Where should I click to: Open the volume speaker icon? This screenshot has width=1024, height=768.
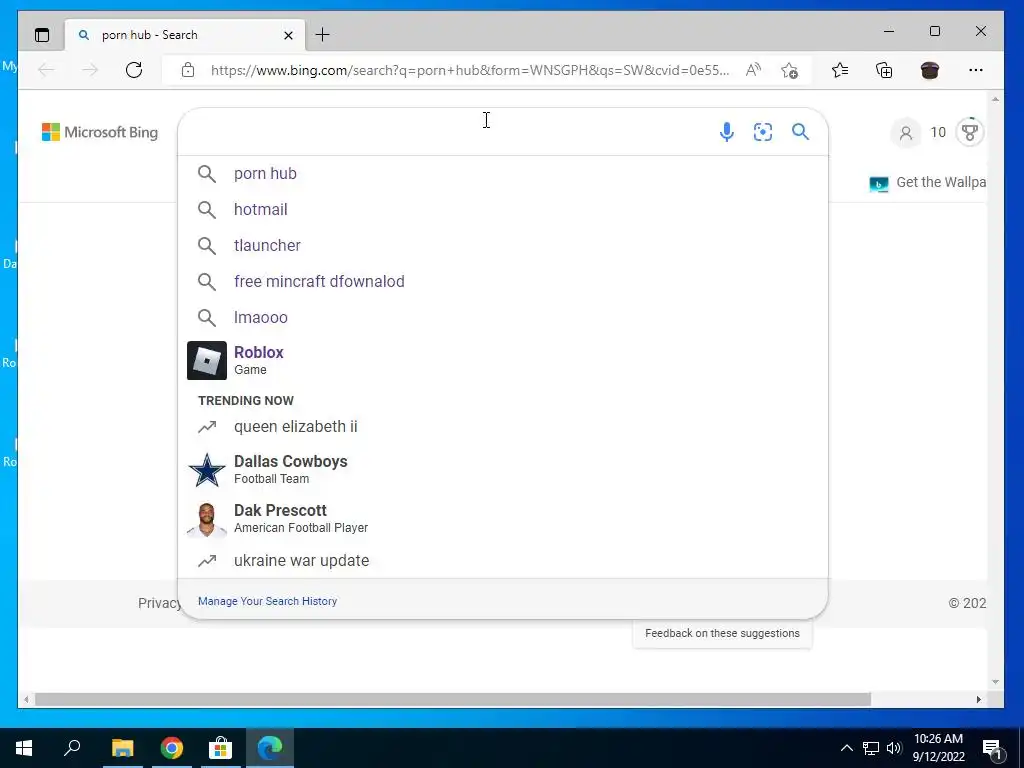coord(893,748)
